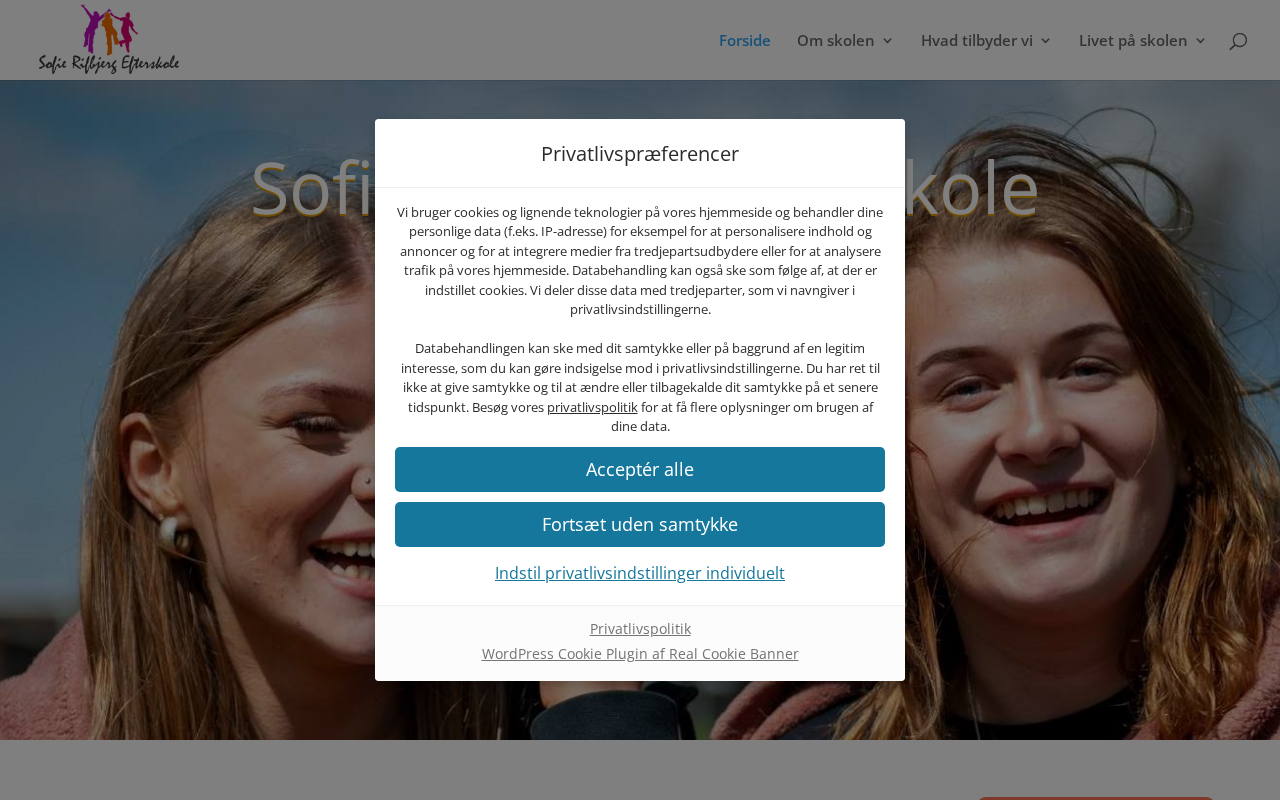Expand the chevron beside Om skolen
Screen dimensions: 1280x800
pyautogui.click(x=887, y=41)
